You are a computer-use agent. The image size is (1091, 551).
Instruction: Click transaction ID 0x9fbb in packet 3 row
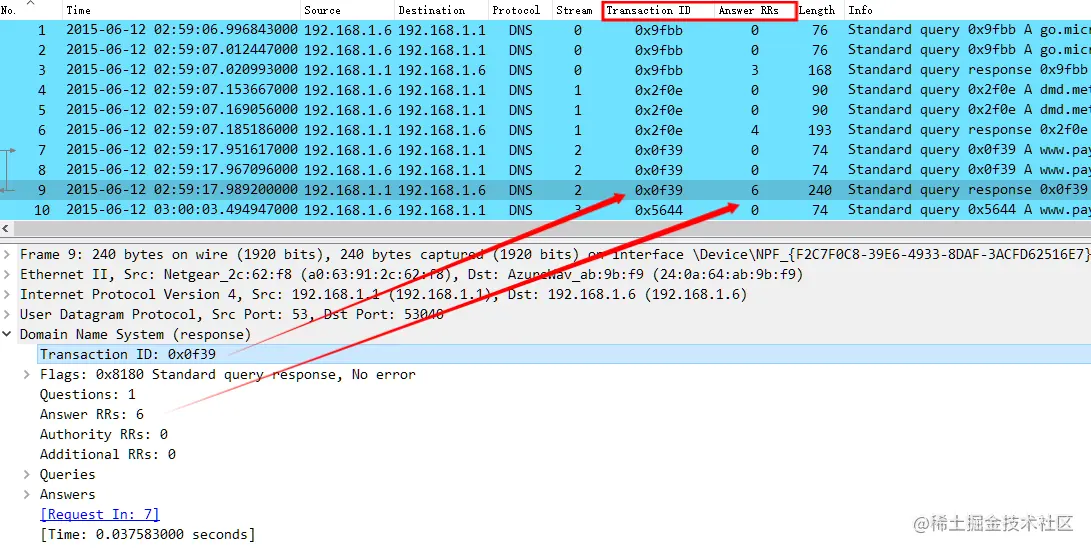click(659, 70)
